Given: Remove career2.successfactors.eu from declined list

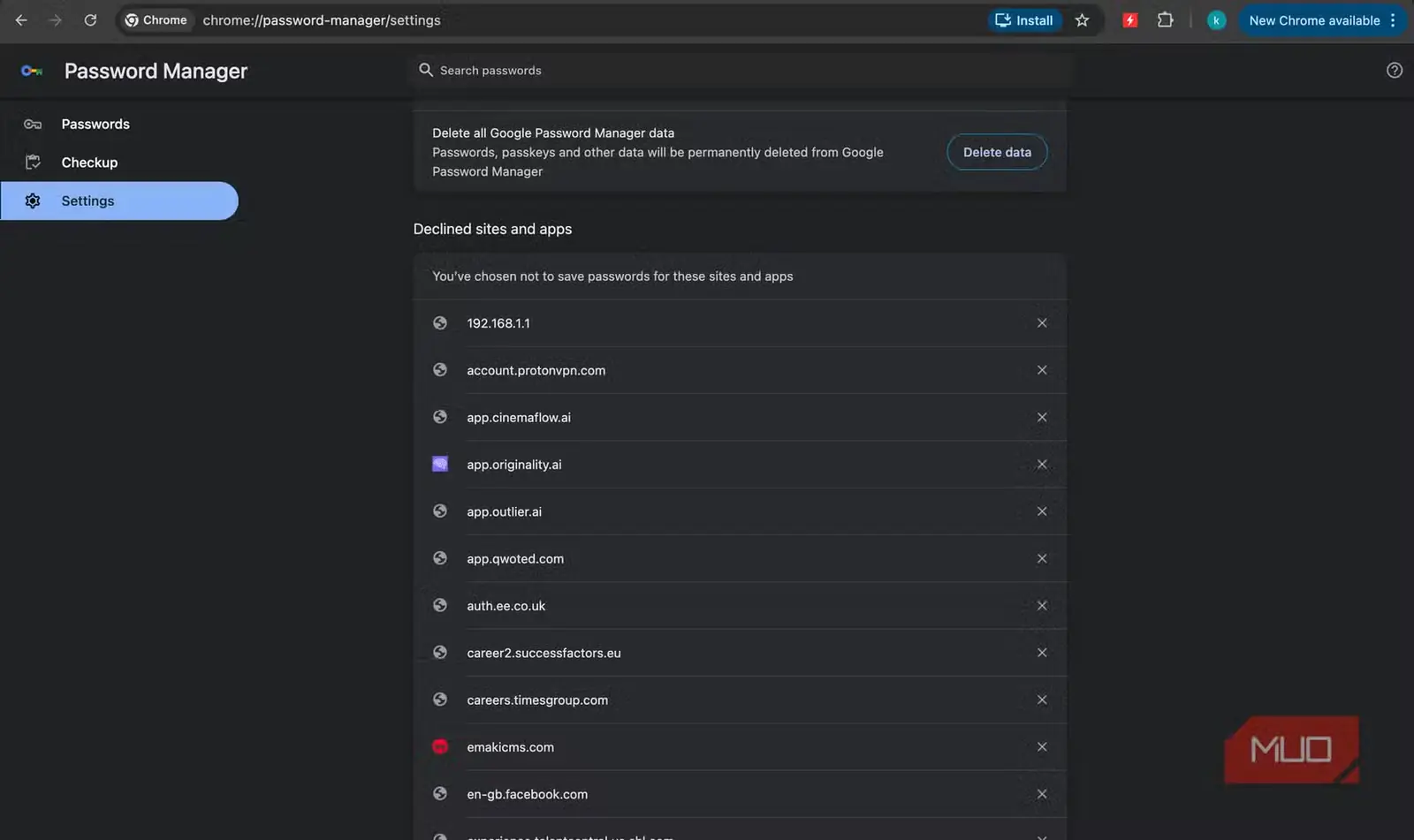Looking at the screenshot, I should tap(1042, 653).
